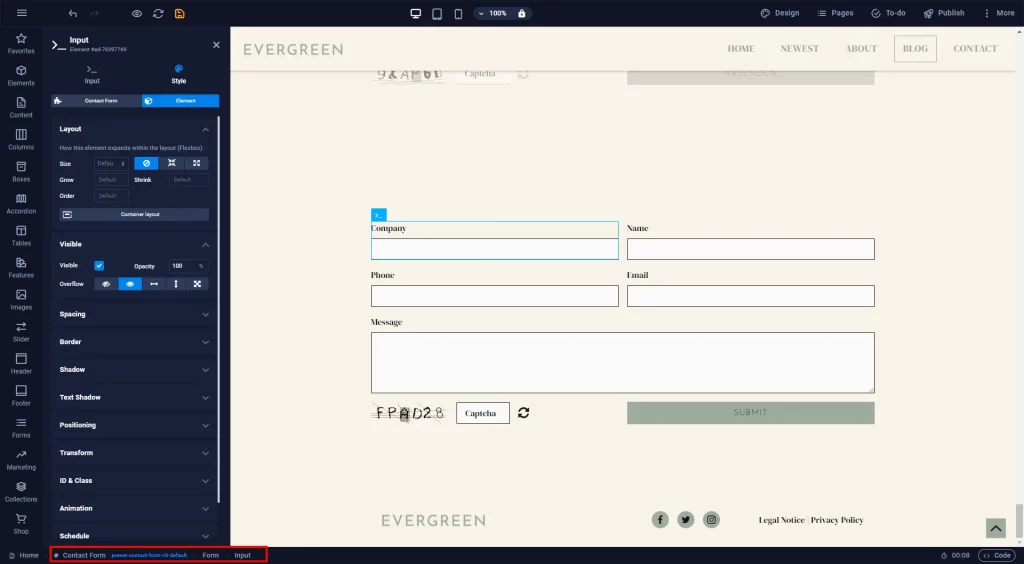1024x564 pixels.
Task: Open the Pages menu
Action: (835, 13)
